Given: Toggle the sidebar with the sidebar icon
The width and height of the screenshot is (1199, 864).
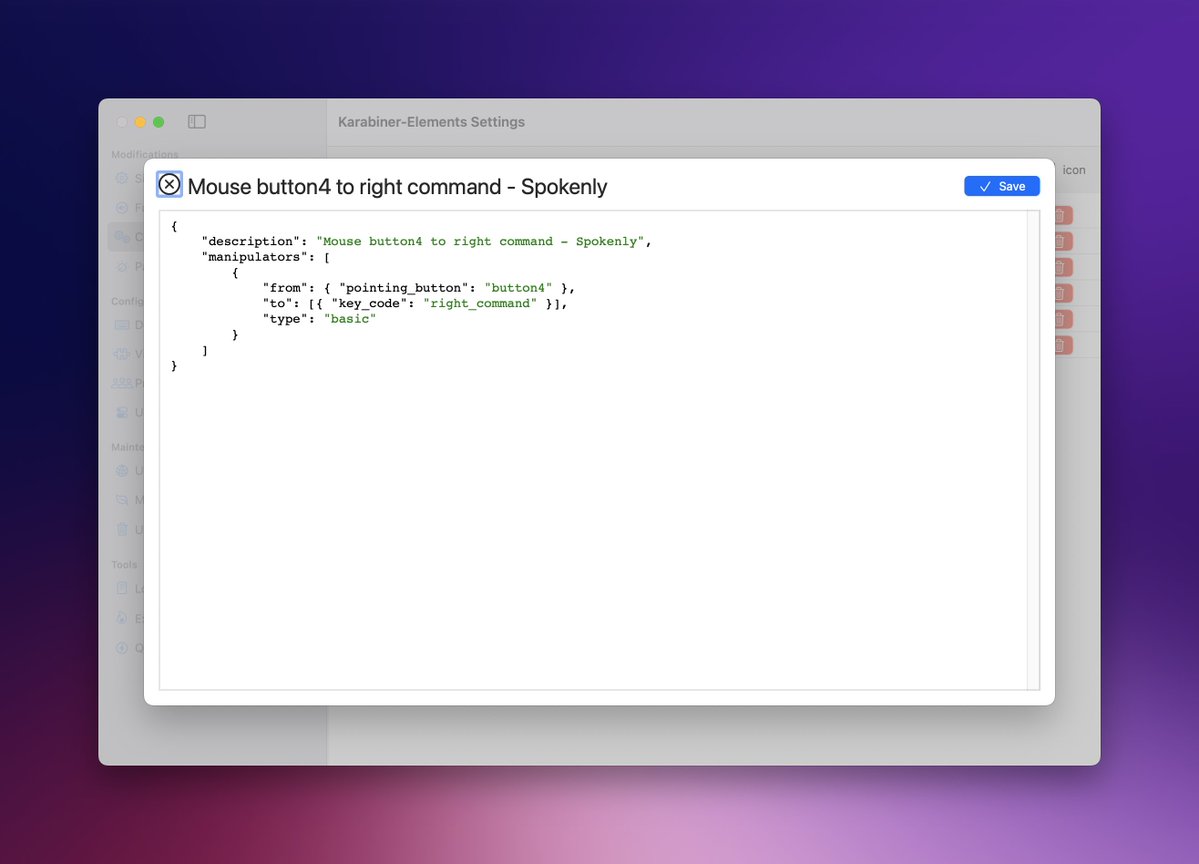Looking at the screenshot, I should coord(197,122).
